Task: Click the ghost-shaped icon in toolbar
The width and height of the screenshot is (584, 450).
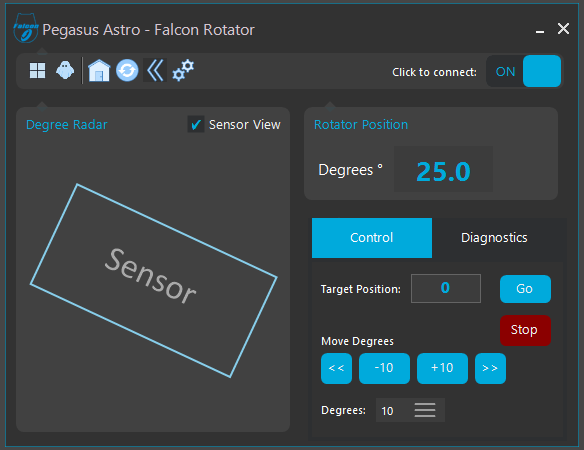Action: point(65,70)
